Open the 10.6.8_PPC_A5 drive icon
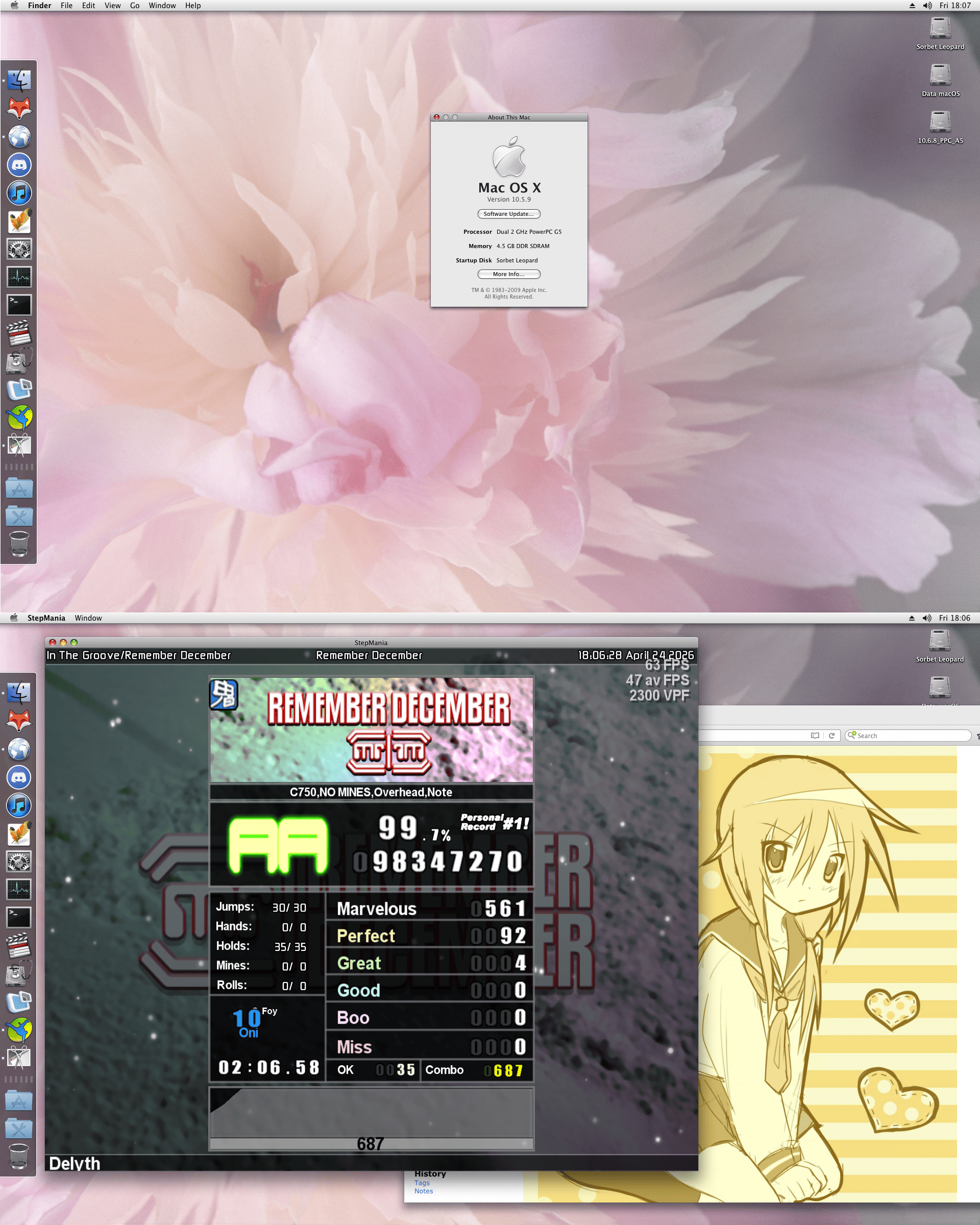Viewport: 980px width, 1225px height. [940, 122]
